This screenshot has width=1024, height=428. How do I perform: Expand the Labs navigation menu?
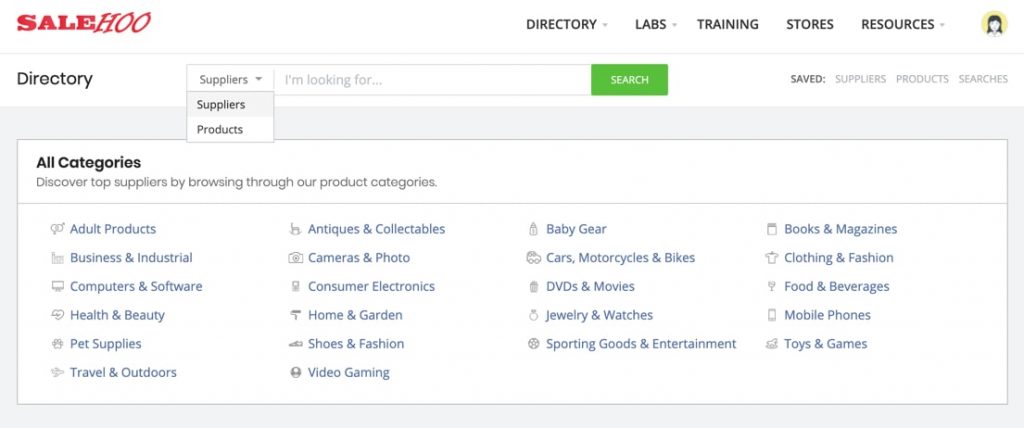pyautogui.click(x=656, y=24)
